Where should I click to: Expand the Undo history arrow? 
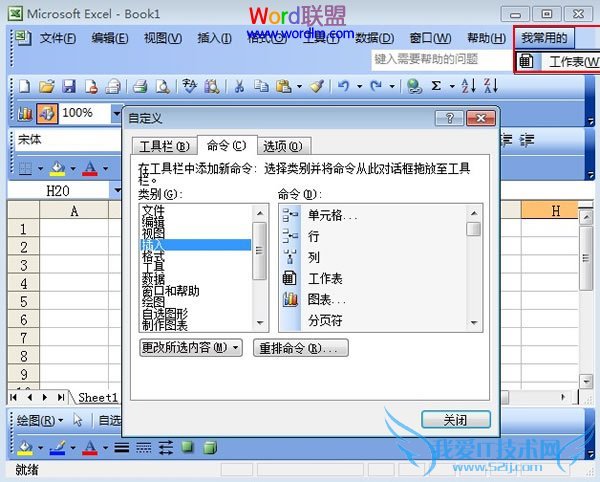pos(359,86)
